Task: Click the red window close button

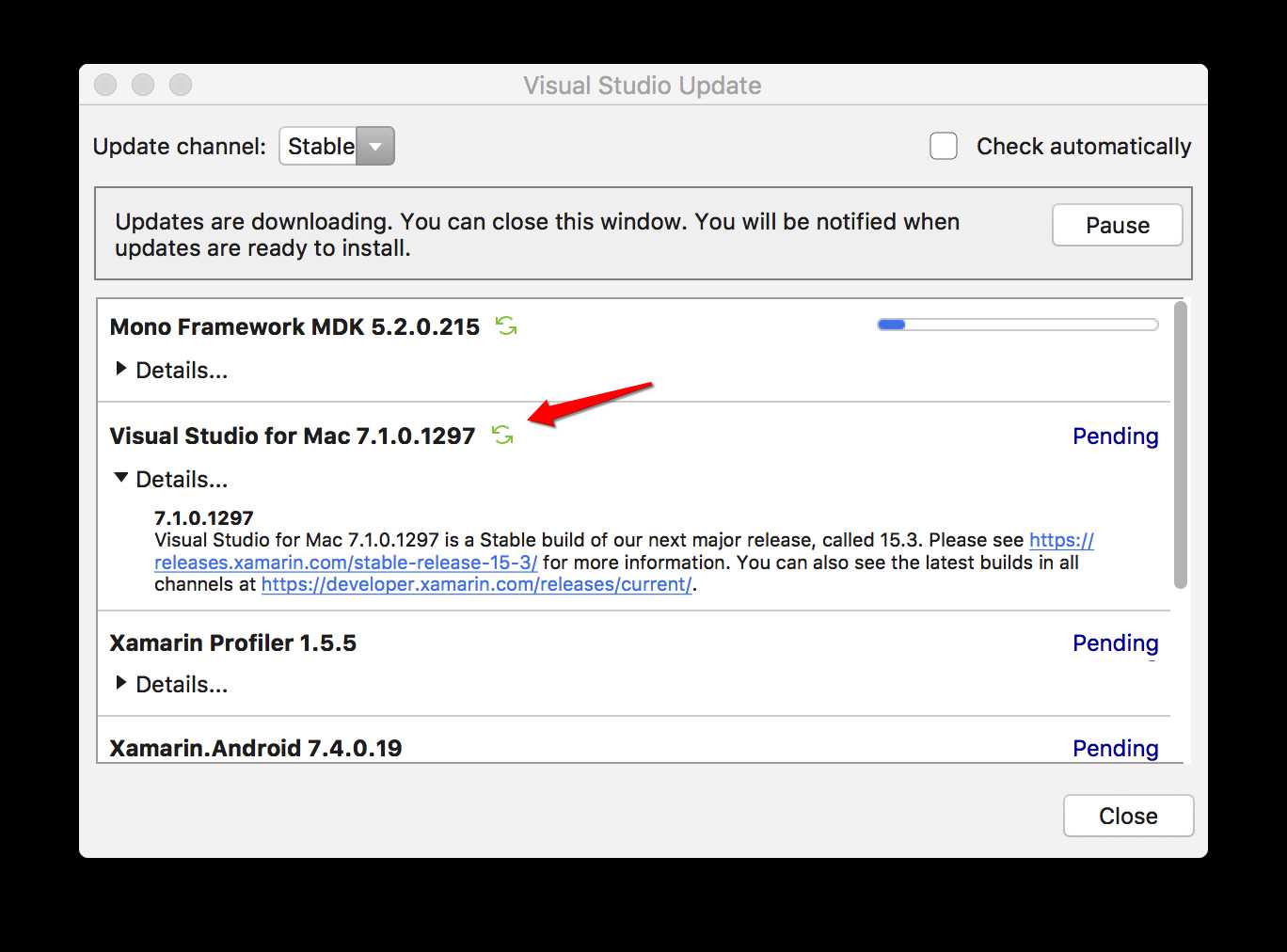Action: point(105,85)
